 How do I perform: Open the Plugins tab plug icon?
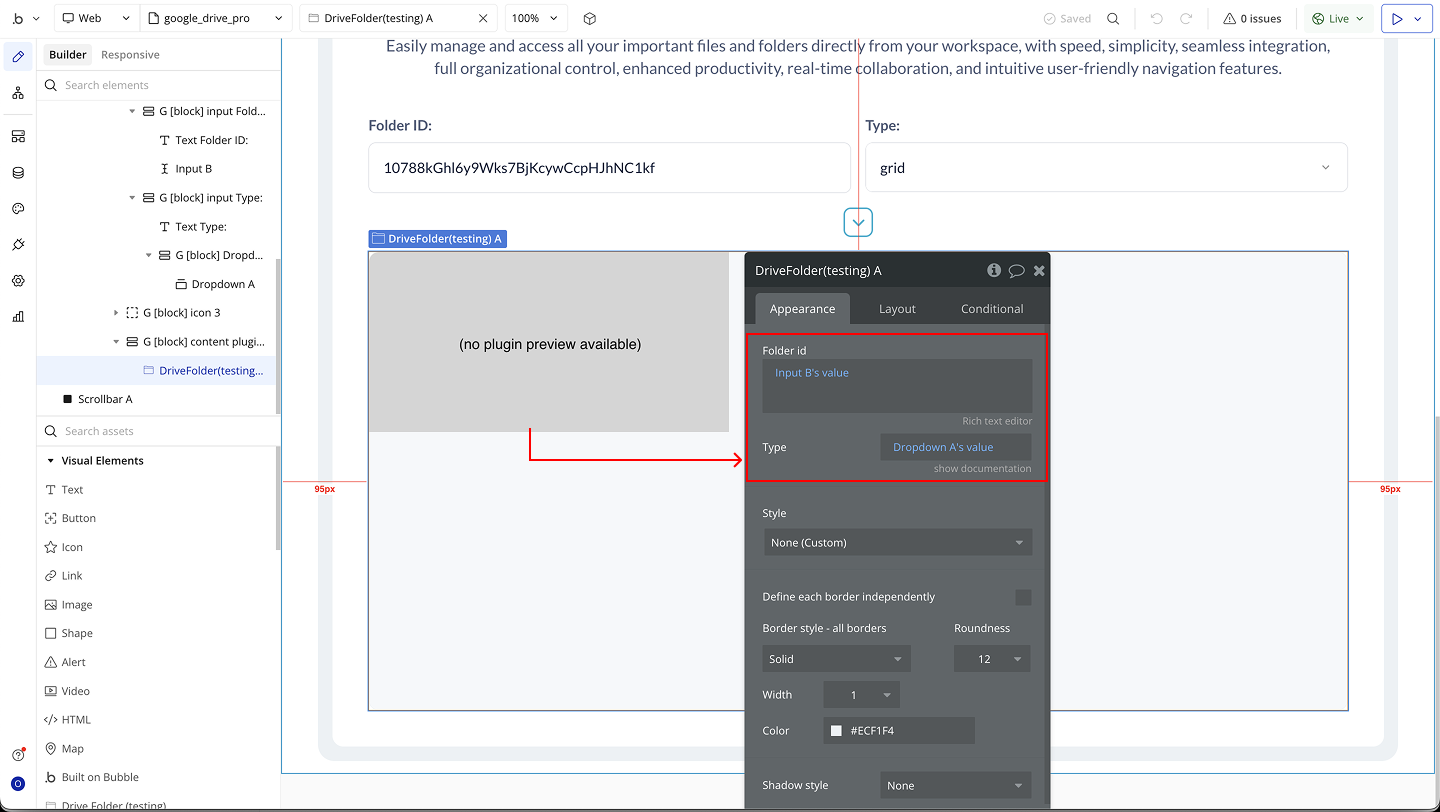click(x=18, y=245)
